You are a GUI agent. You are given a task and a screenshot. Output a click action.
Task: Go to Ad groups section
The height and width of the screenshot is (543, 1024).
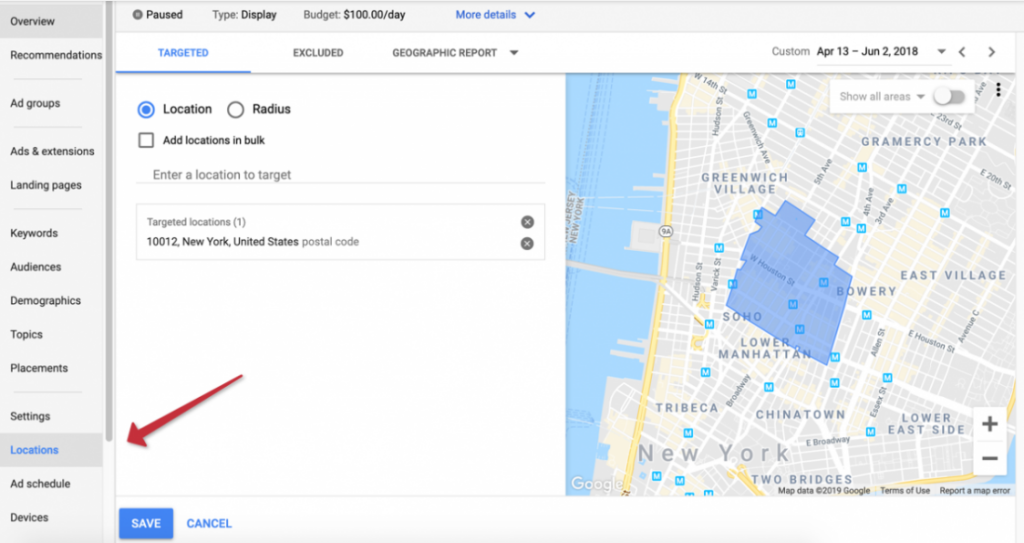pos(35,103)
